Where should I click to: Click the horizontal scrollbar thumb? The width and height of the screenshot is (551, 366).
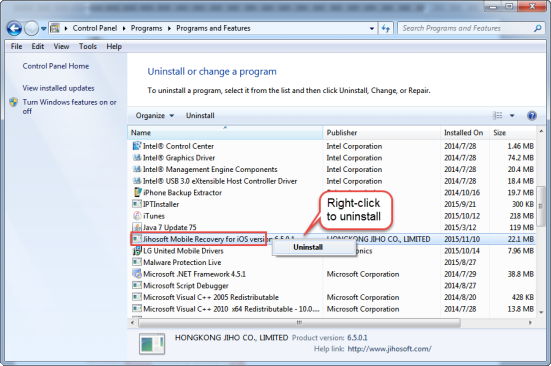tap(299, 322)
